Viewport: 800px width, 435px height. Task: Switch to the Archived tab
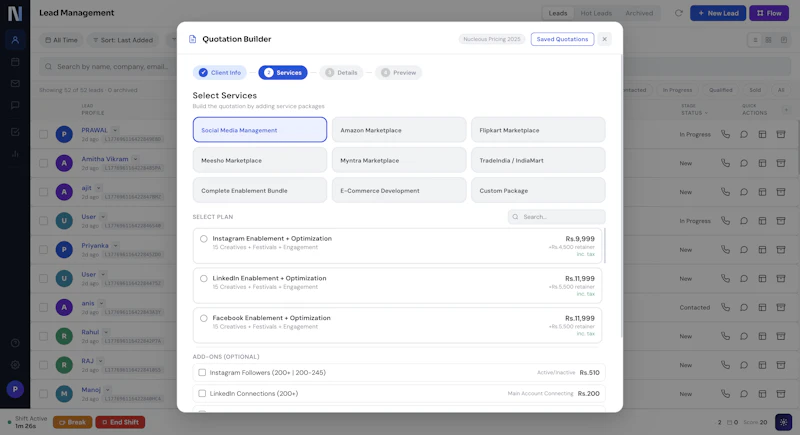tap(639, 13)
